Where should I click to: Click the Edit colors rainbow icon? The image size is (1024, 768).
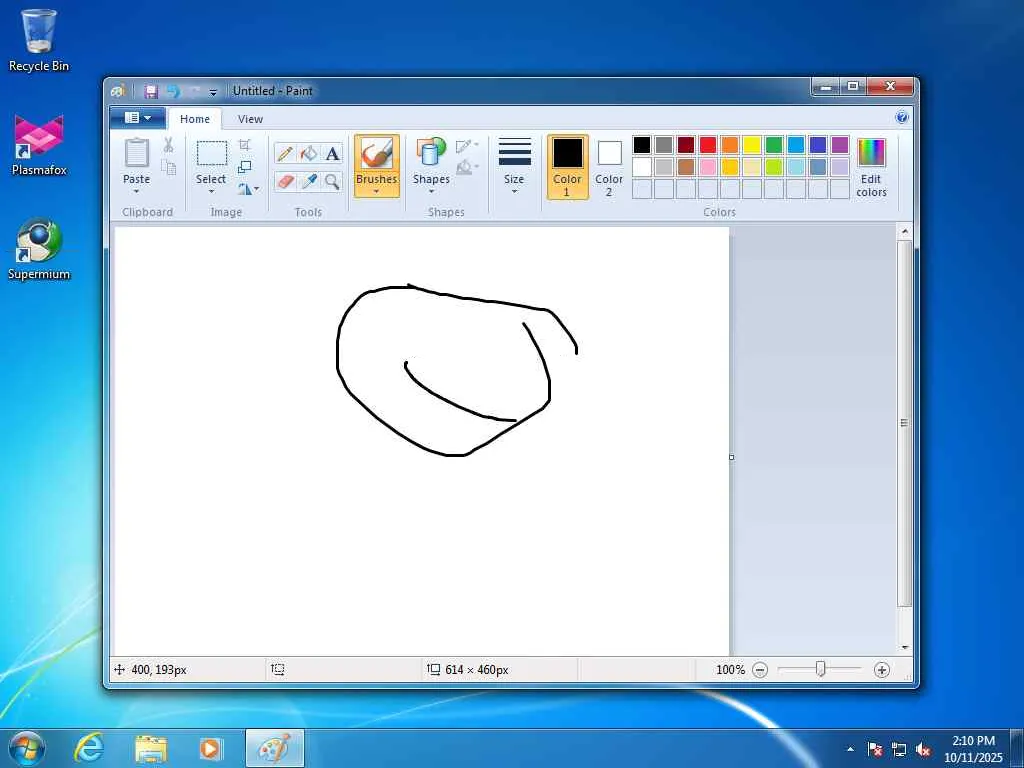871,153
